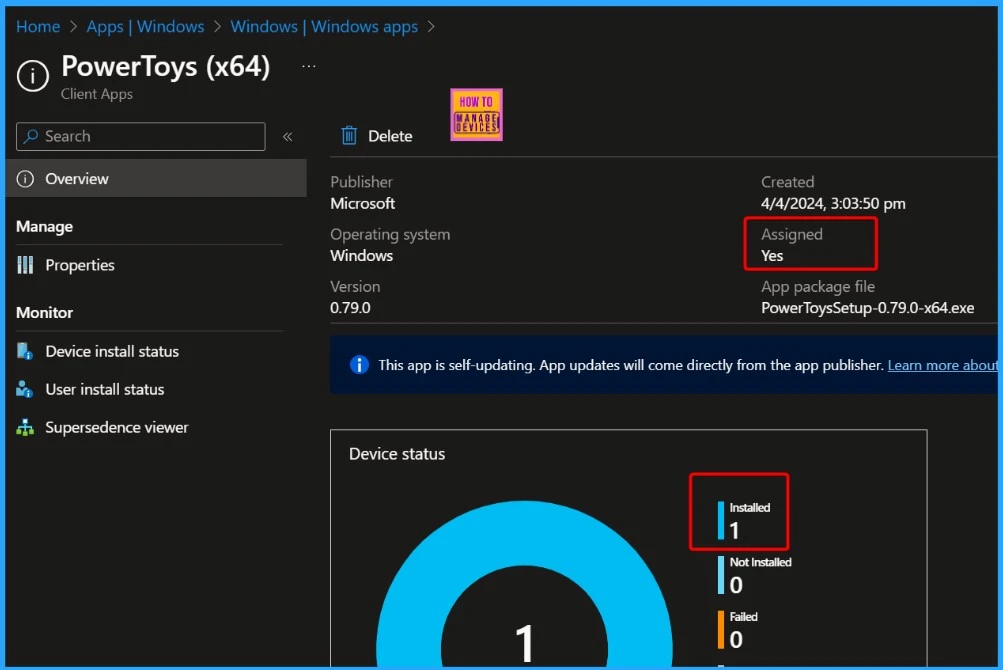
Task: Open Device install status
Action: click(112, 351)
